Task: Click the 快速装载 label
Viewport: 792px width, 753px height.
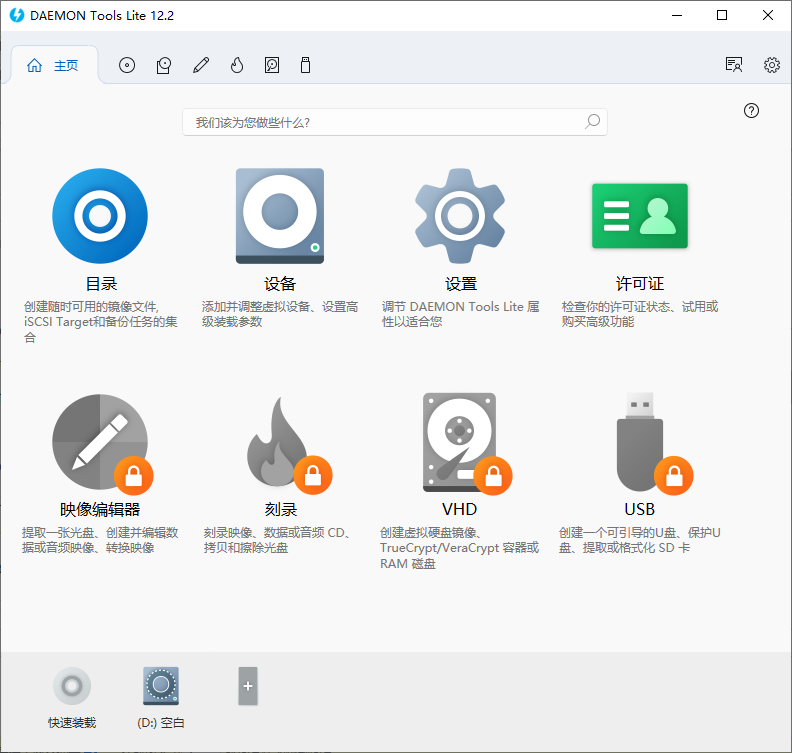Action: (72, 723)
